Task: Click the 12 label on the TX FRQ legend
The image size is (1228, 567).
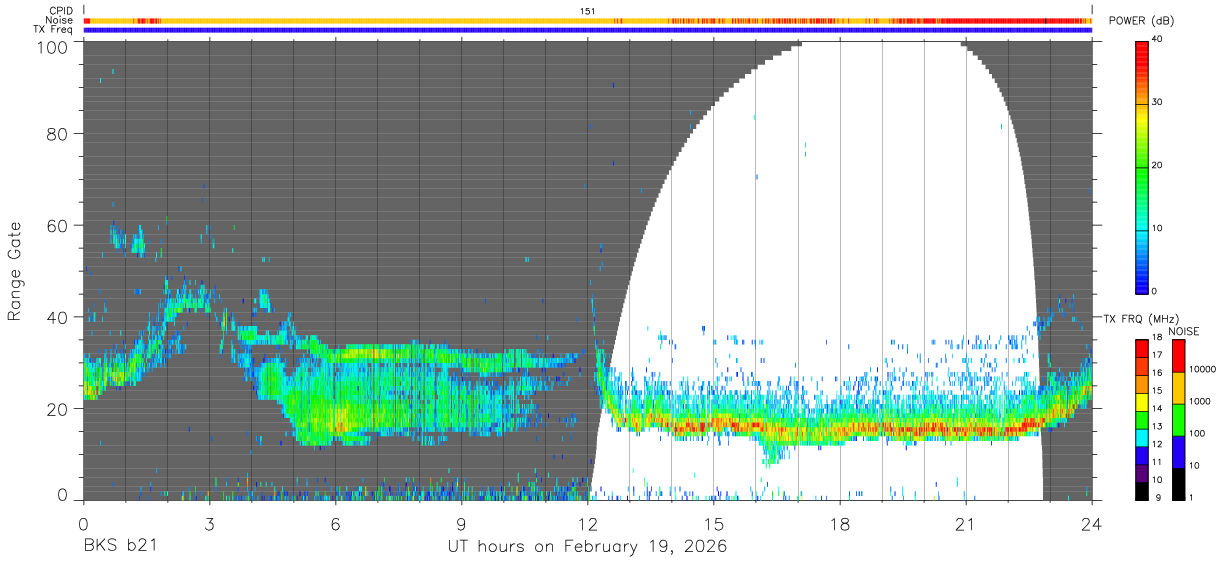Action: 1157,444
